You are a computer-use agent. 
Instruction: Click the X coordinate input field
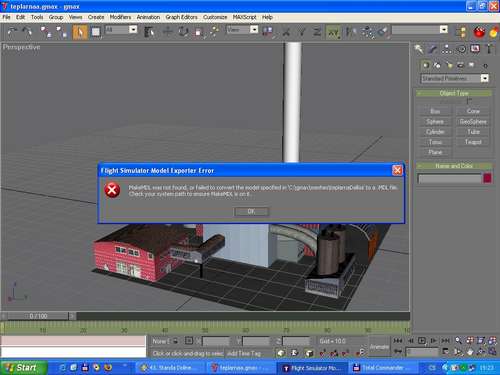point(216,341)
